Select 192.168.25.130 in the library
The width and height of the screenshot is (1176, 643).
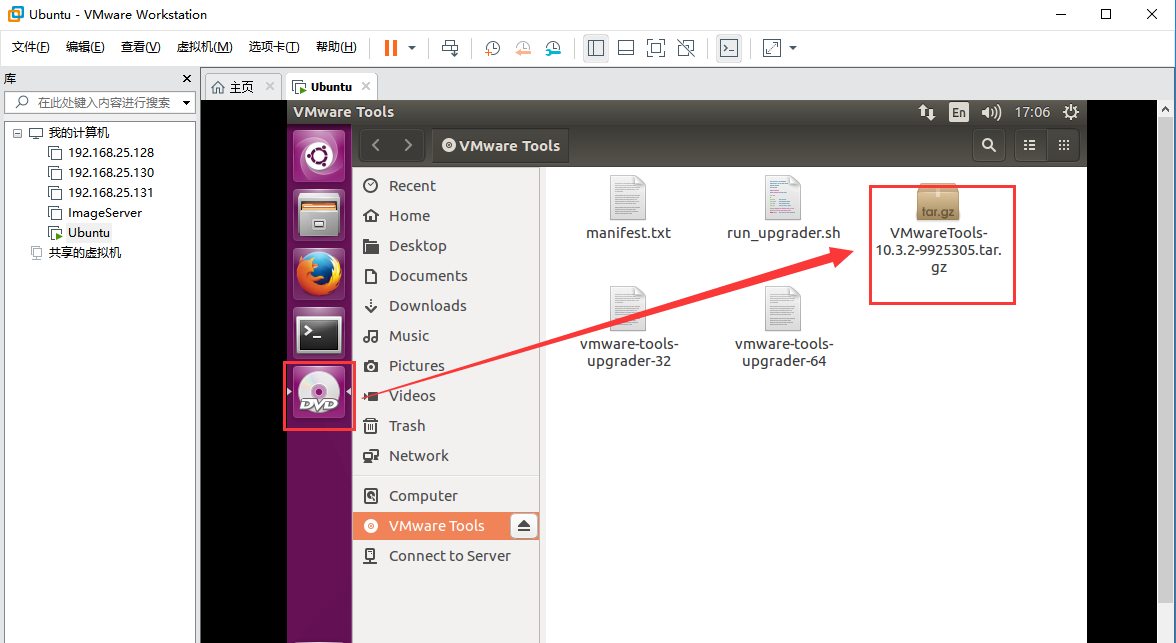tap(110, 173)
